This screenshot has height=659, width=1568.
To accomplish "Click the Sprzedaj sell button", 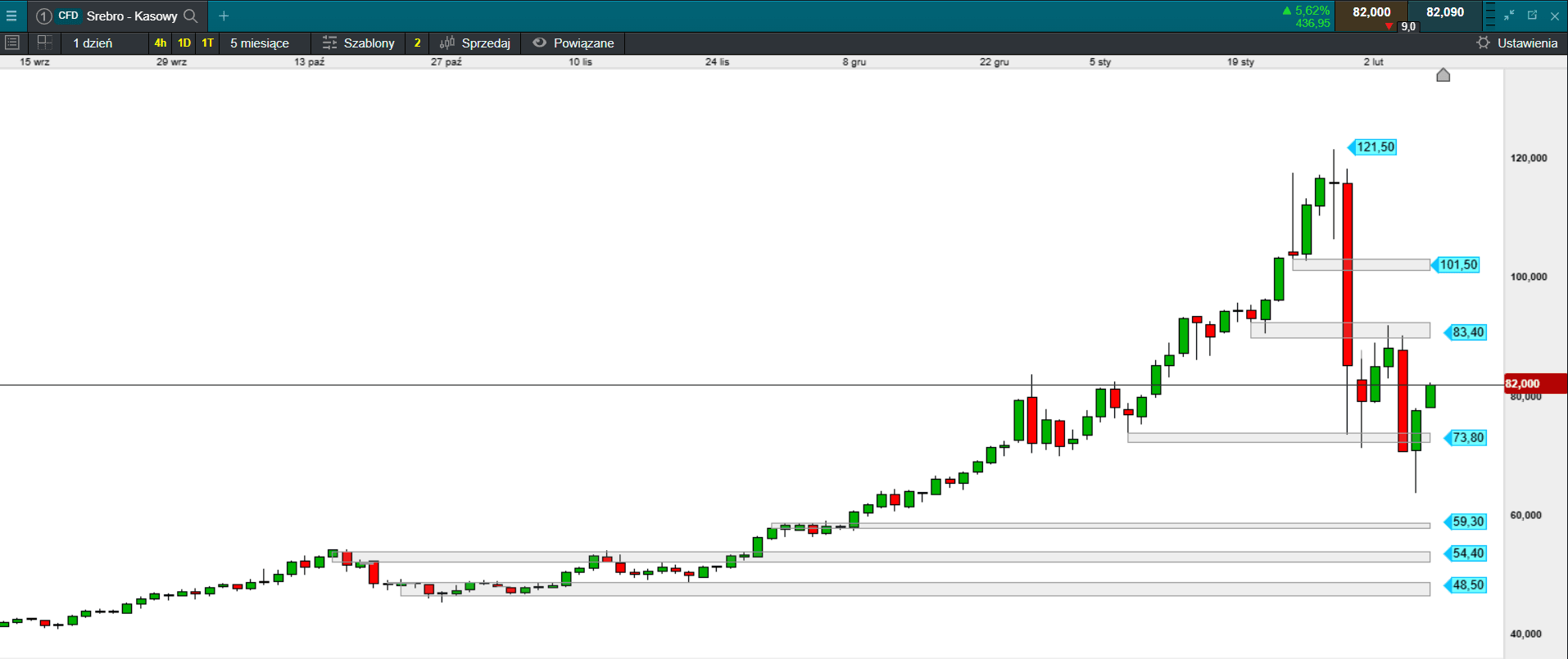I will point(475,43).
